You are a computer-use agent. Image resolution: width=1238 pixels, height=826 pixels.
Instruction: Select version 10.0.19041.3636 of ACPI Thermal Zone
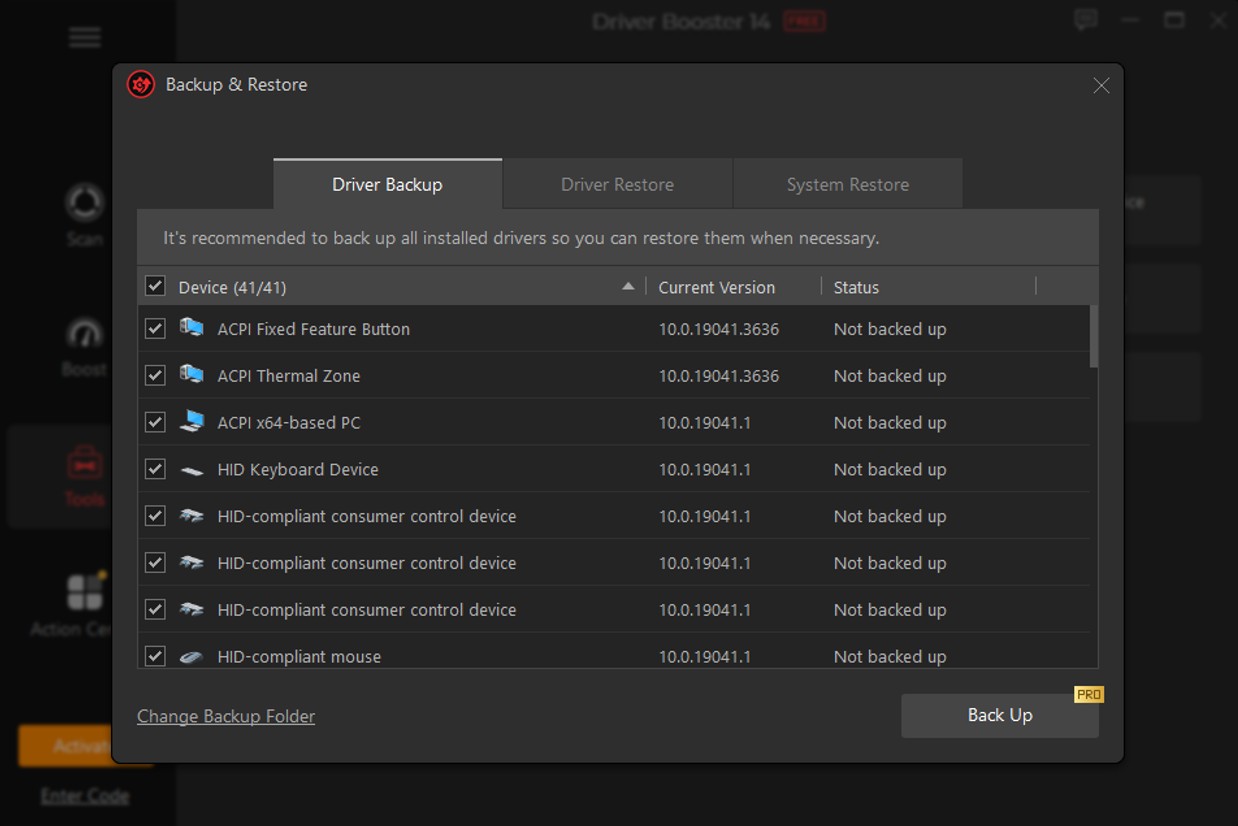point(718,376)
